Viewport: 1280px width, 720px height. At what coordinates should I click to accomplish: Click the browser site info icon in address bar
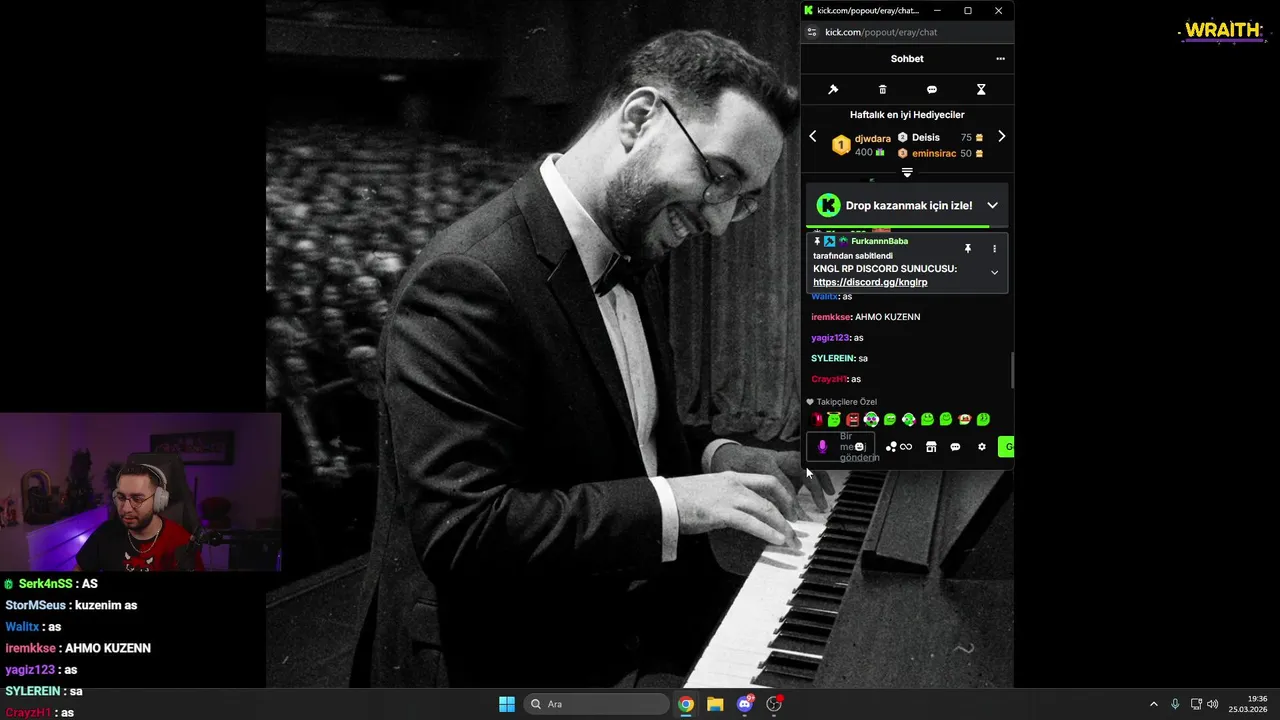pyautogui.click(x=812, y=32)
